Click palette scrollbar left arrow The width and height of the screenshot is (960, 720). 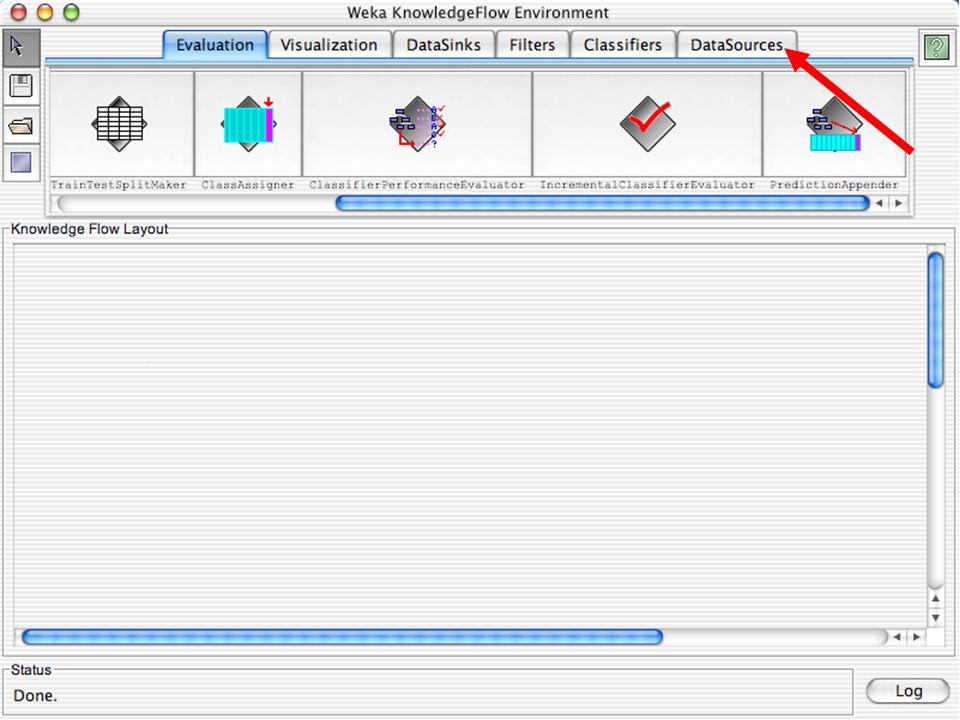[879, 203]
